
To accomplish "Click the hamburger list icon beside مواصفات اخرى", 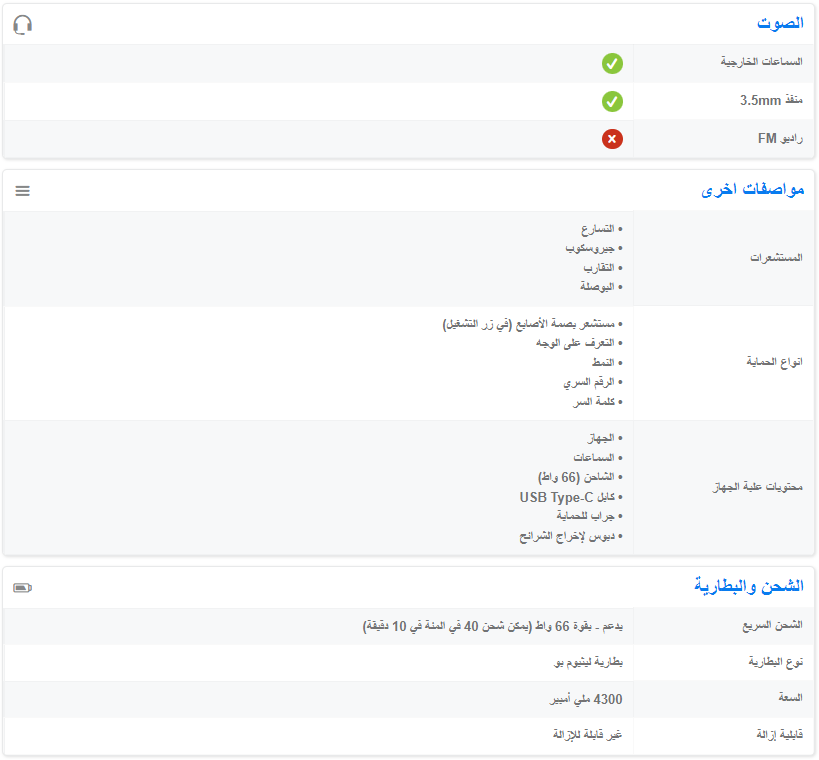I will tap(22, 190).
